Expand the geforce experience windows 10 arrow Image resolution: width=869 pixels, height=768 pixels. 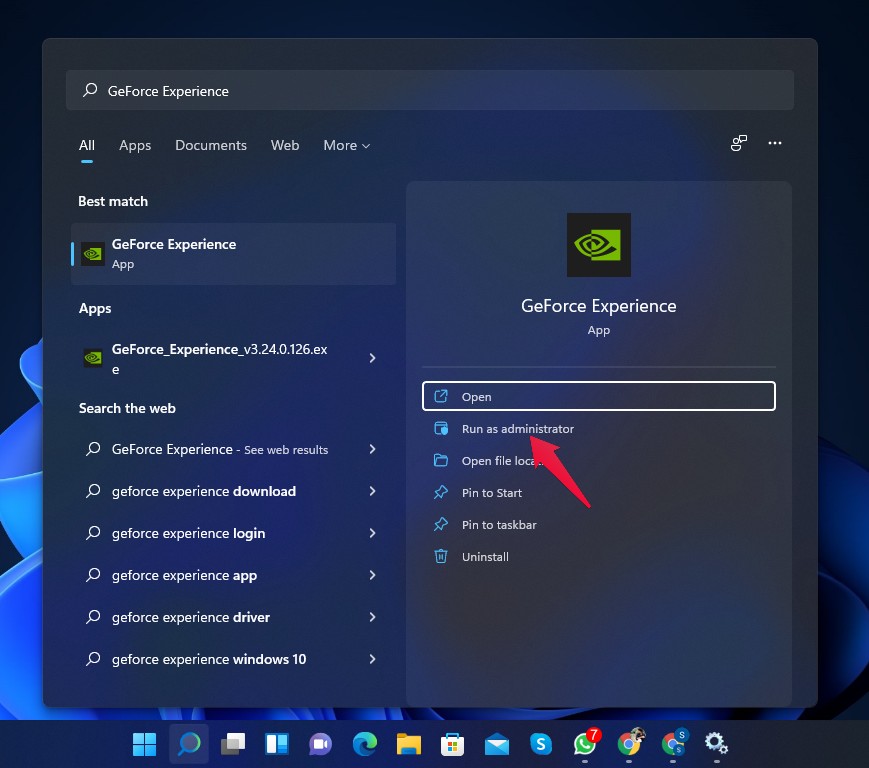pyautogui.click(x=372, y=659)
